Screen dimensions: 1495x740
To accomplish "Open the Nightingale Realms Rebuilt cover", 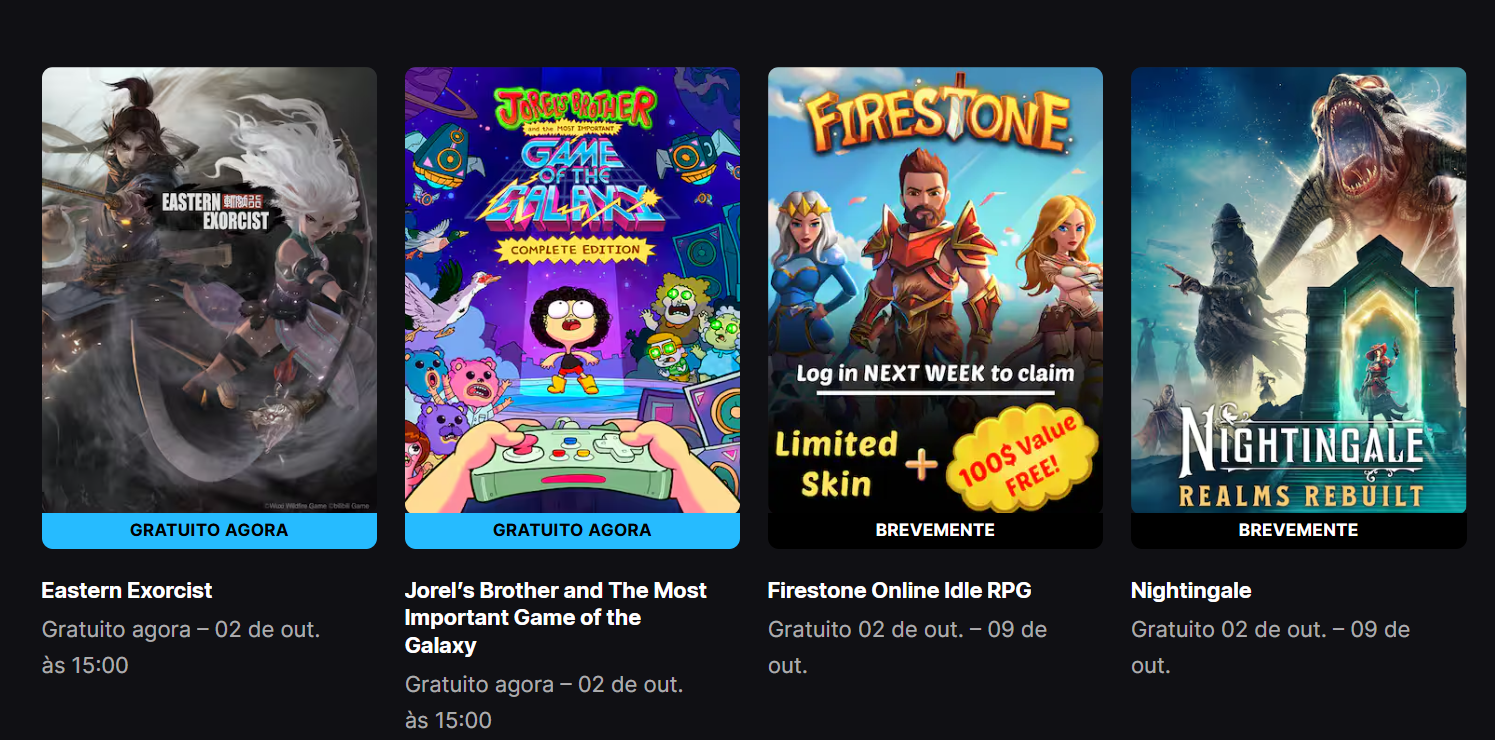I will coord(1298,290).
